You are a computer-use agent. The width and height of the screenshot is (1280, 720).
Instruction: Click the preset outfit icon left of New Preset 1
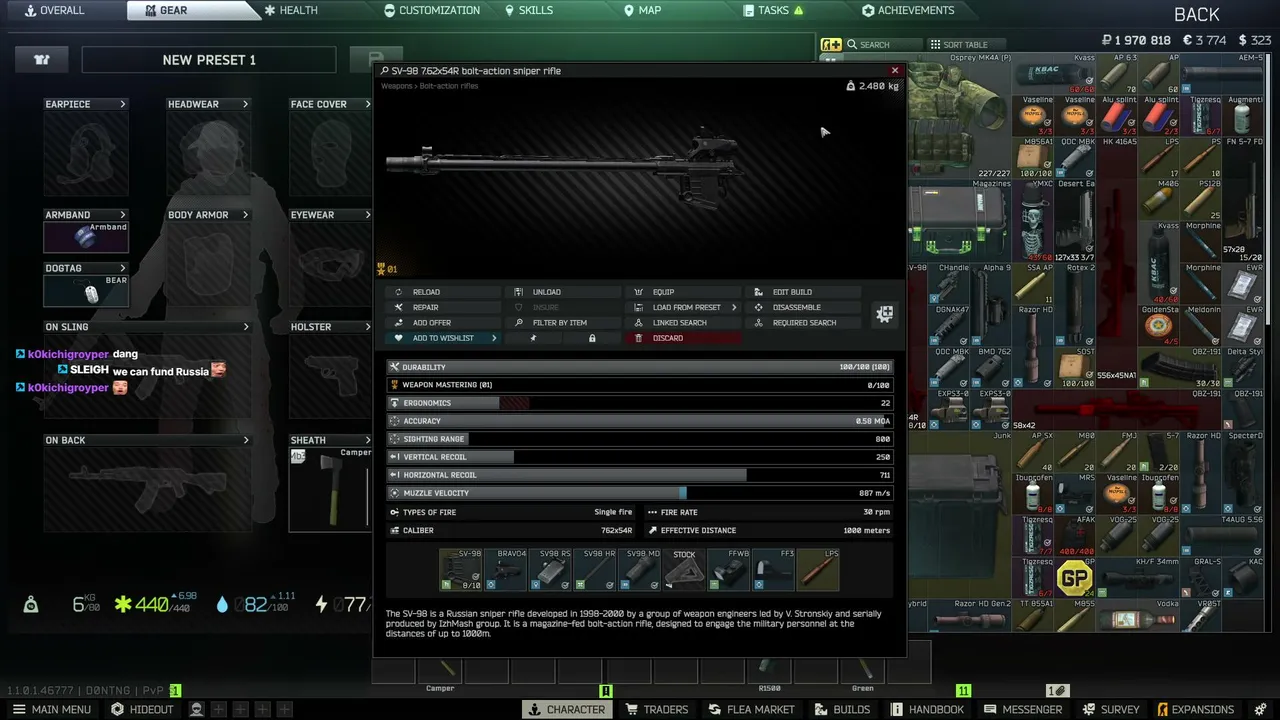tap(42, 60)
